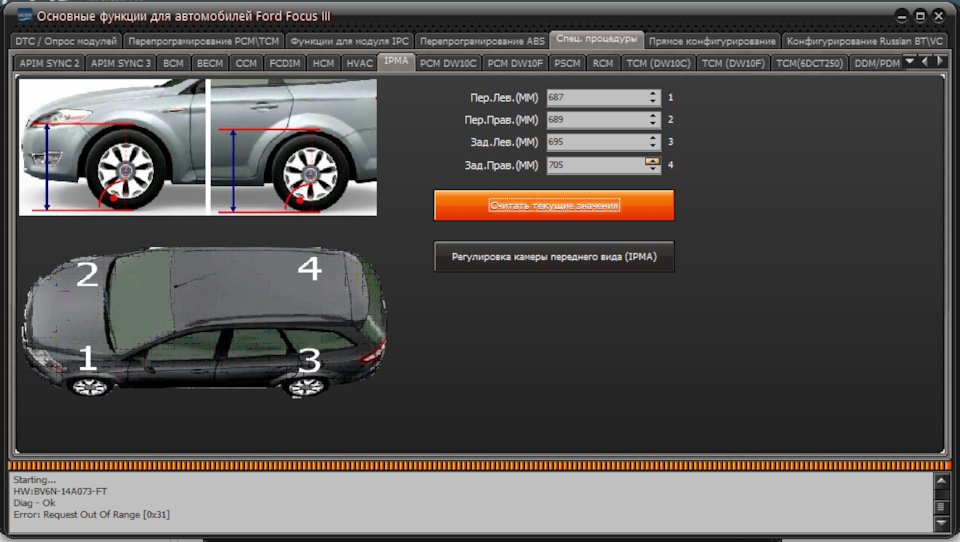Open the DTC / Опрос модулей tab
This screenshot has height=542, width=960.
click(x=66, y=41)
